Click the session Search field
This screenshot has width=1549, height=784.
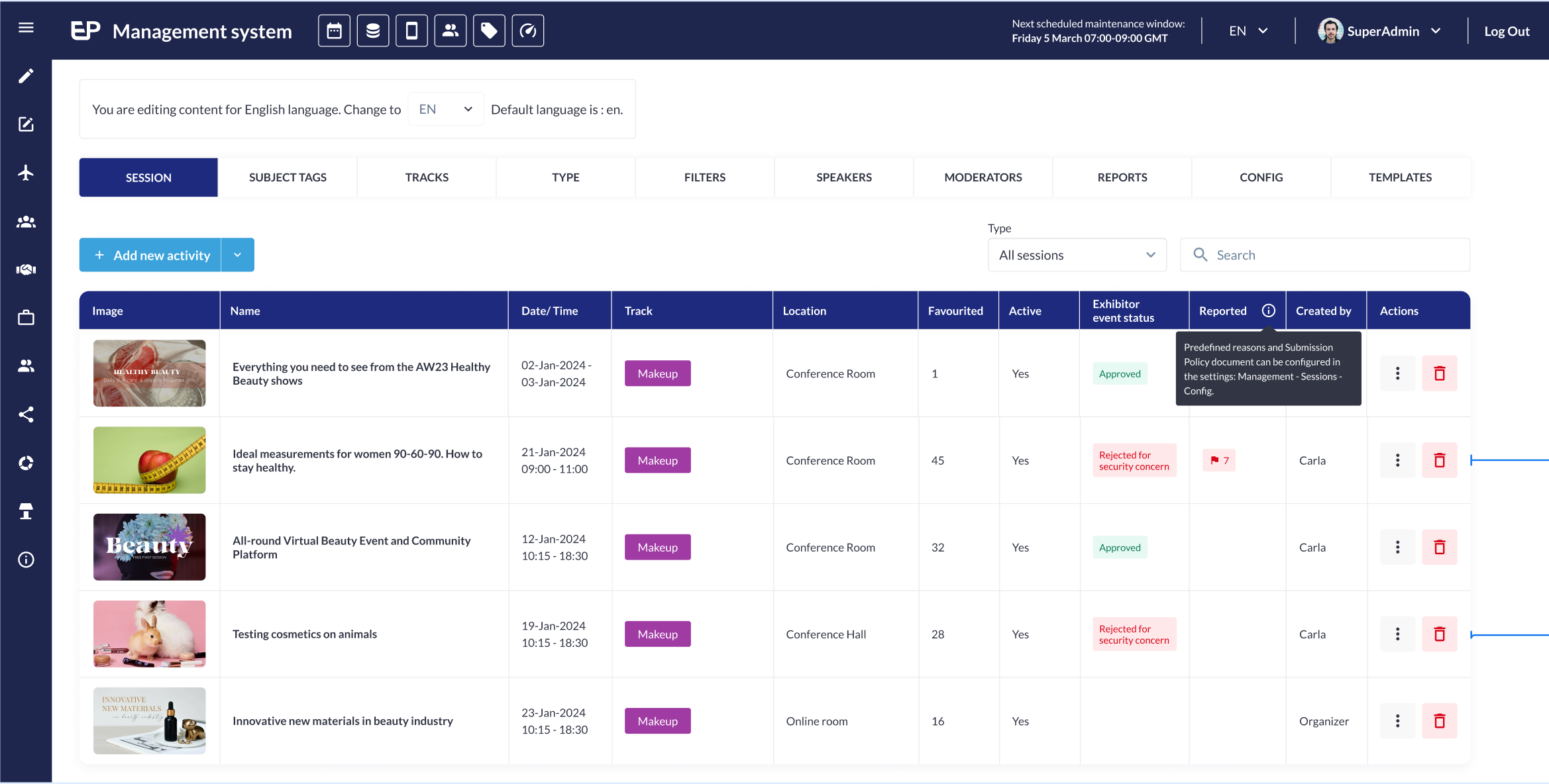point(1324,255)
